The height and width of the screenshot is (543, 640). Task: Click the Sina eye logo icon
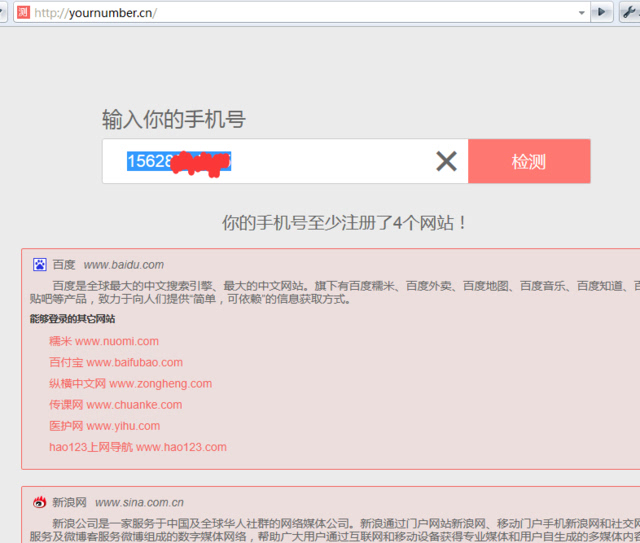[x=40, y=502]
